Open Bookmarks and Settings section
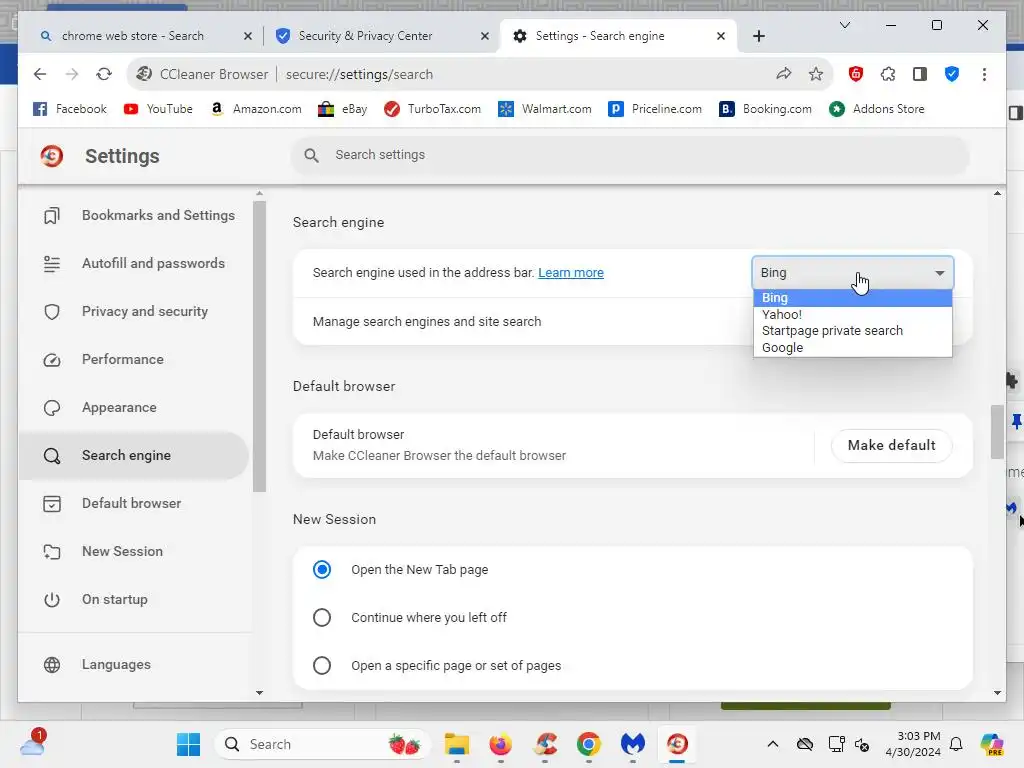 pyautogui.click(x=135, y=216)
